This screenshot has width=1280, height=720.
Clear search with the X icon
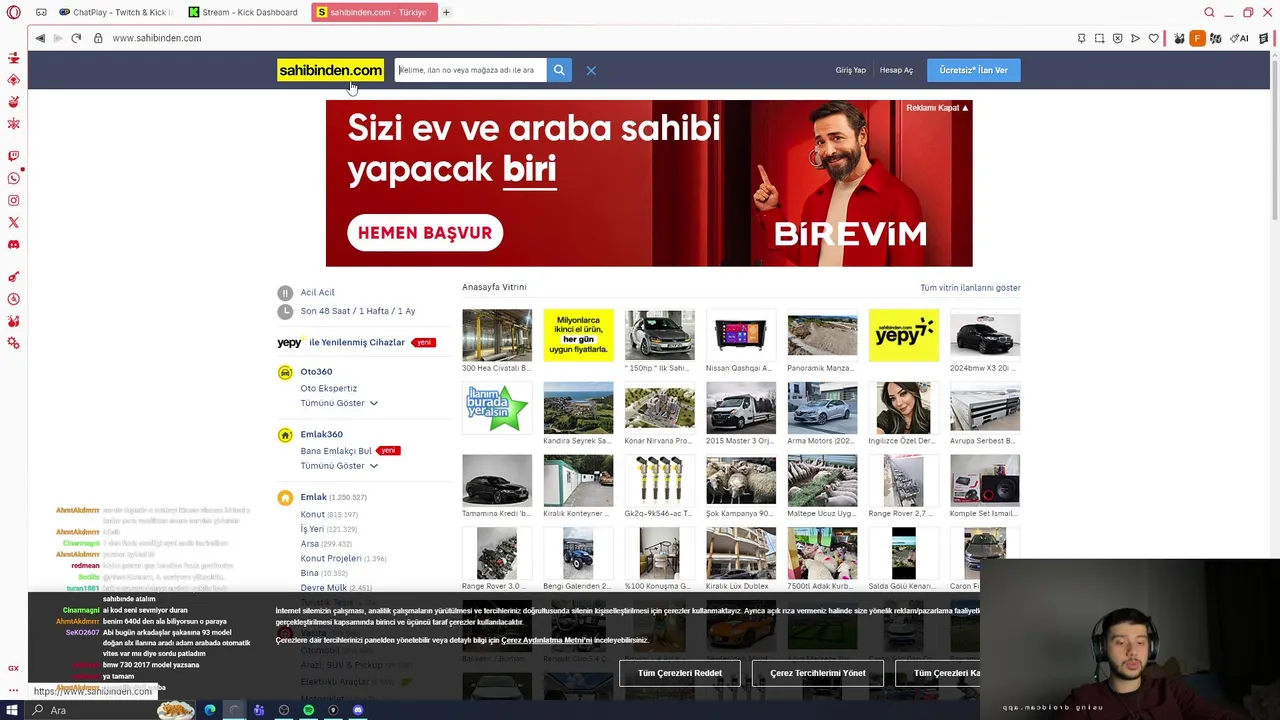[x=591, y=70]
